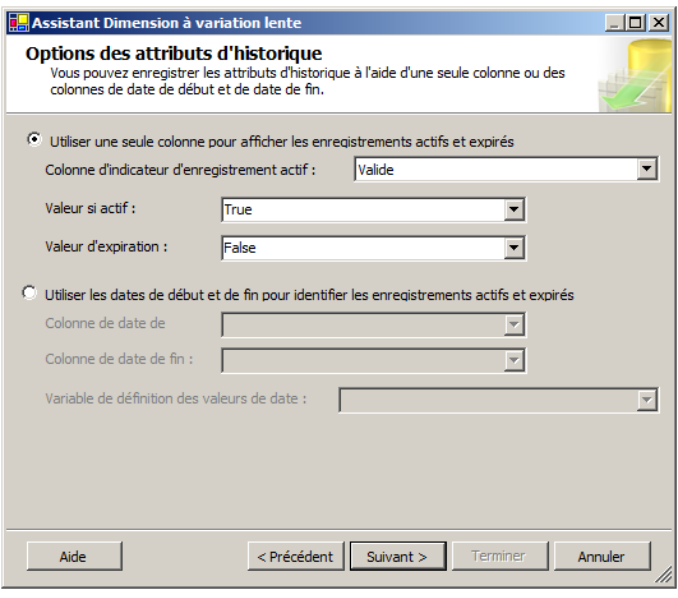Click the Aide button
Image resolution: width=678 pixels, height=598 pixels.
coord(72,557)
